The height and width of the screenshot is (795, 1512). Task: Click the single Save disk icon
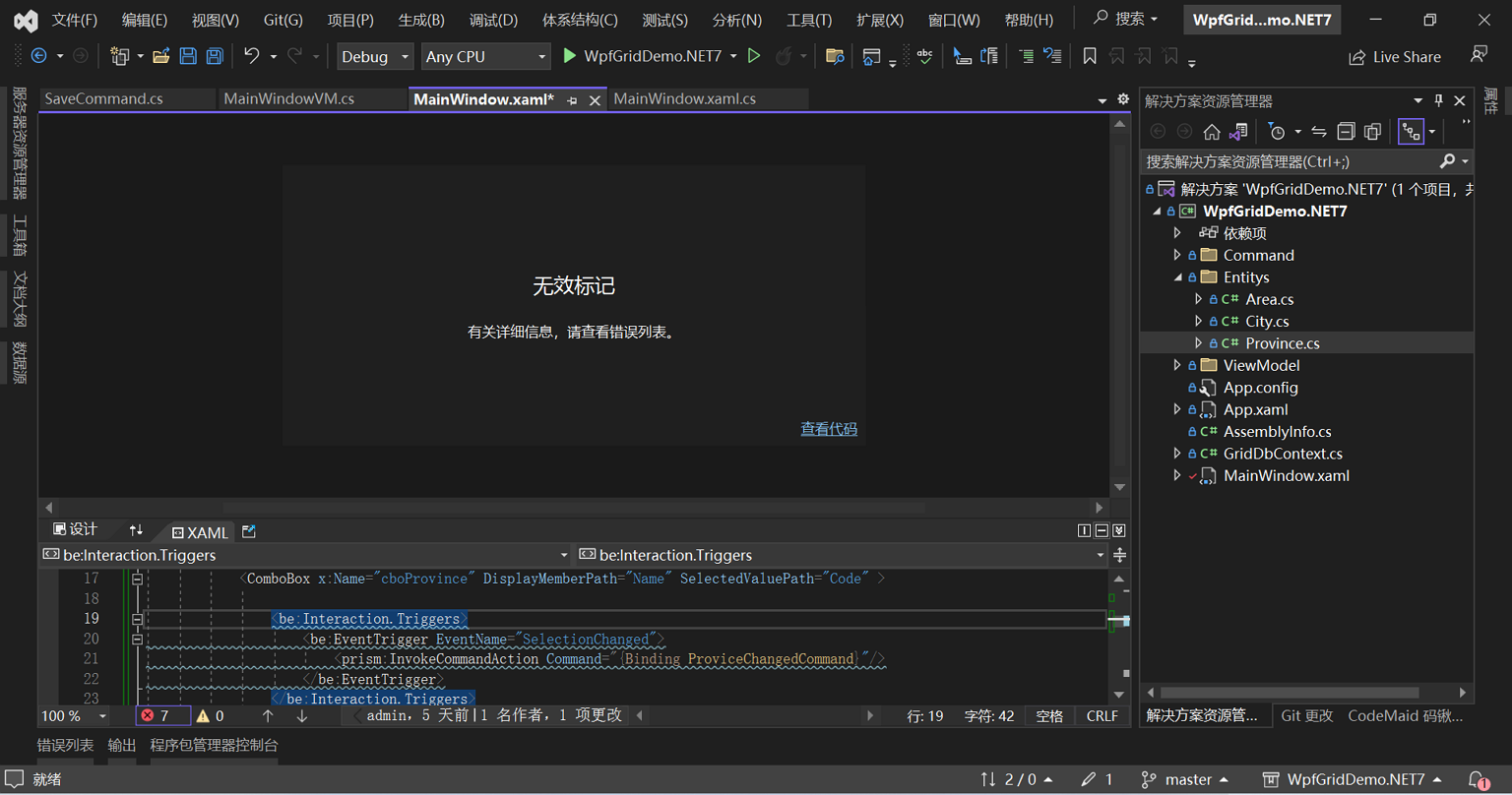pyautogui.click(x=188, y=56)
